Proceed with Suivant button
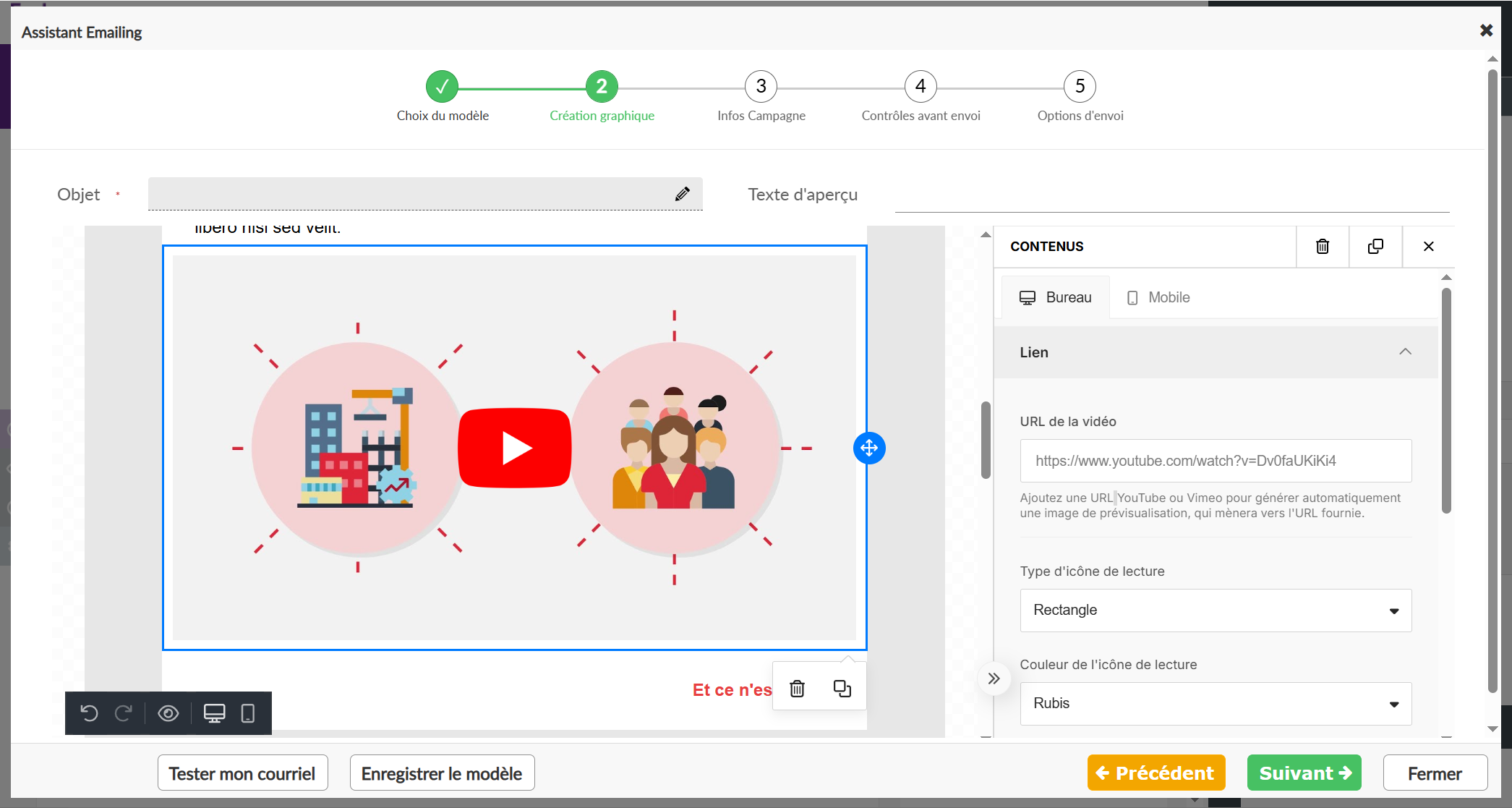Image resolution: width=1512 pixels, height=808 pixels. (x=1304, y=773)
